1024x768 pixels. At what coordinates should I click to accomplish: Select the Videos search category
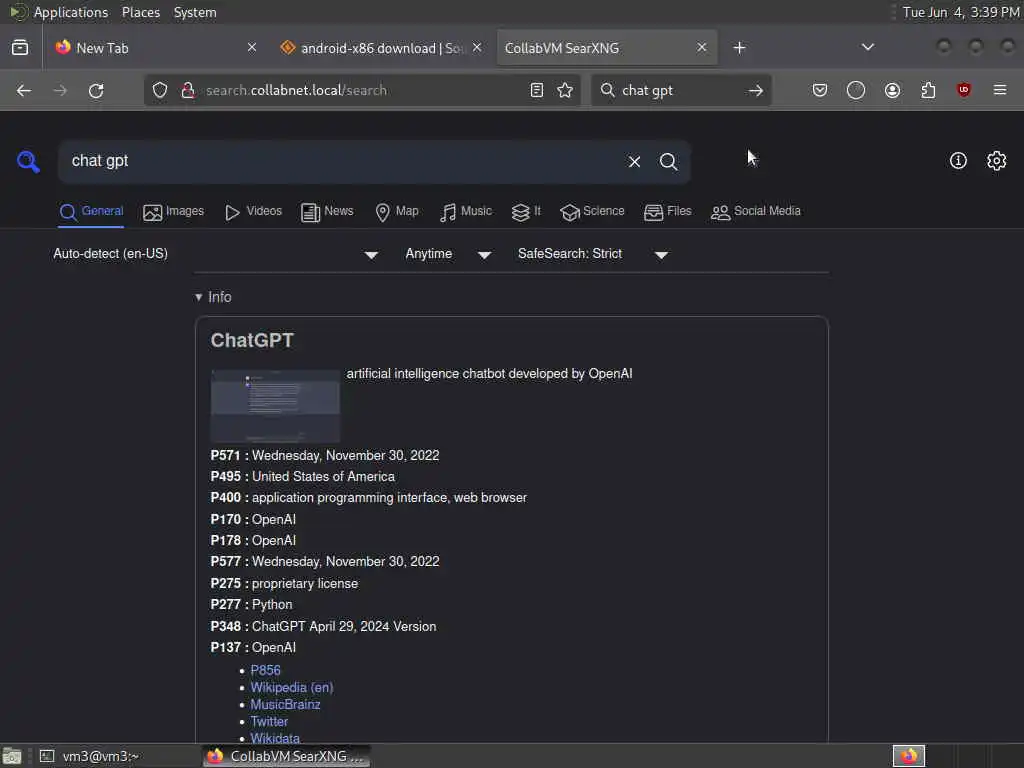point(253,212)
